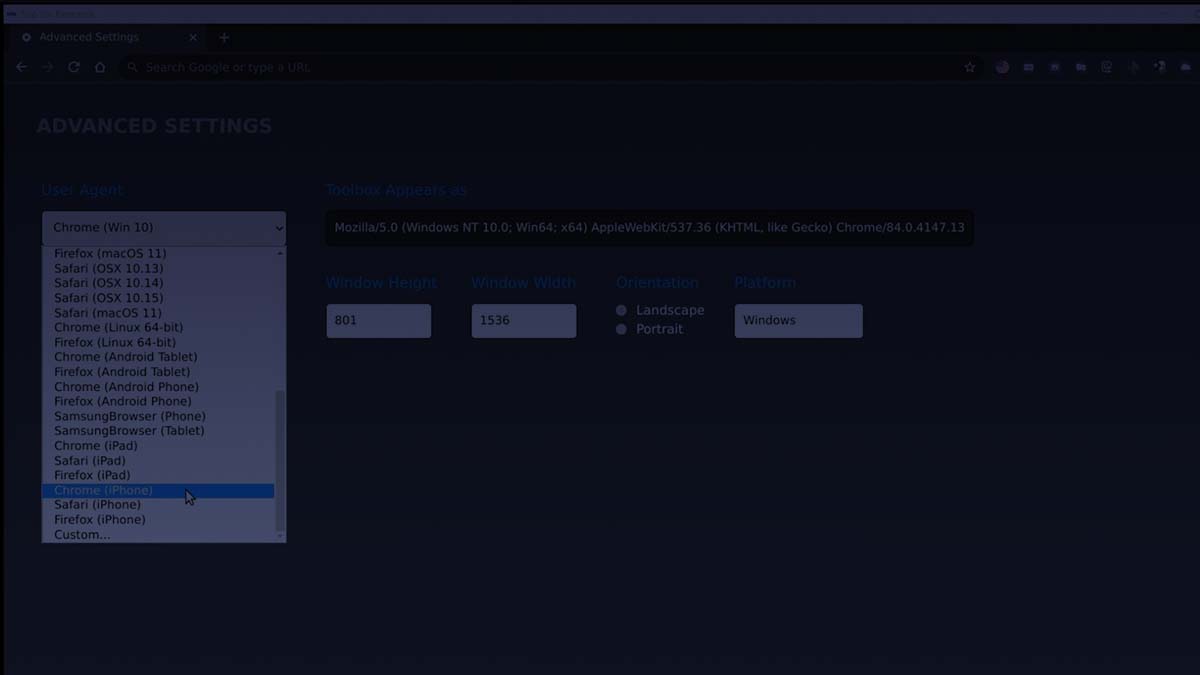
Task: Reload the page with the refresh icon
Action: (73, 67)
